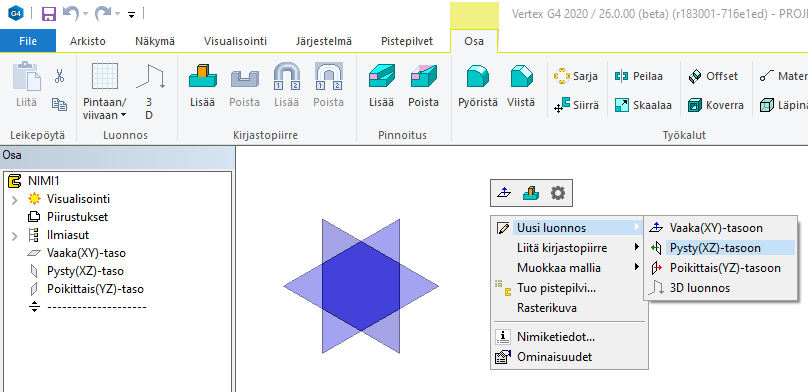Image resolution: width=808 pixels, height=392 pixels.
Task: Click the Koverra shell tool
Action: 716,106
